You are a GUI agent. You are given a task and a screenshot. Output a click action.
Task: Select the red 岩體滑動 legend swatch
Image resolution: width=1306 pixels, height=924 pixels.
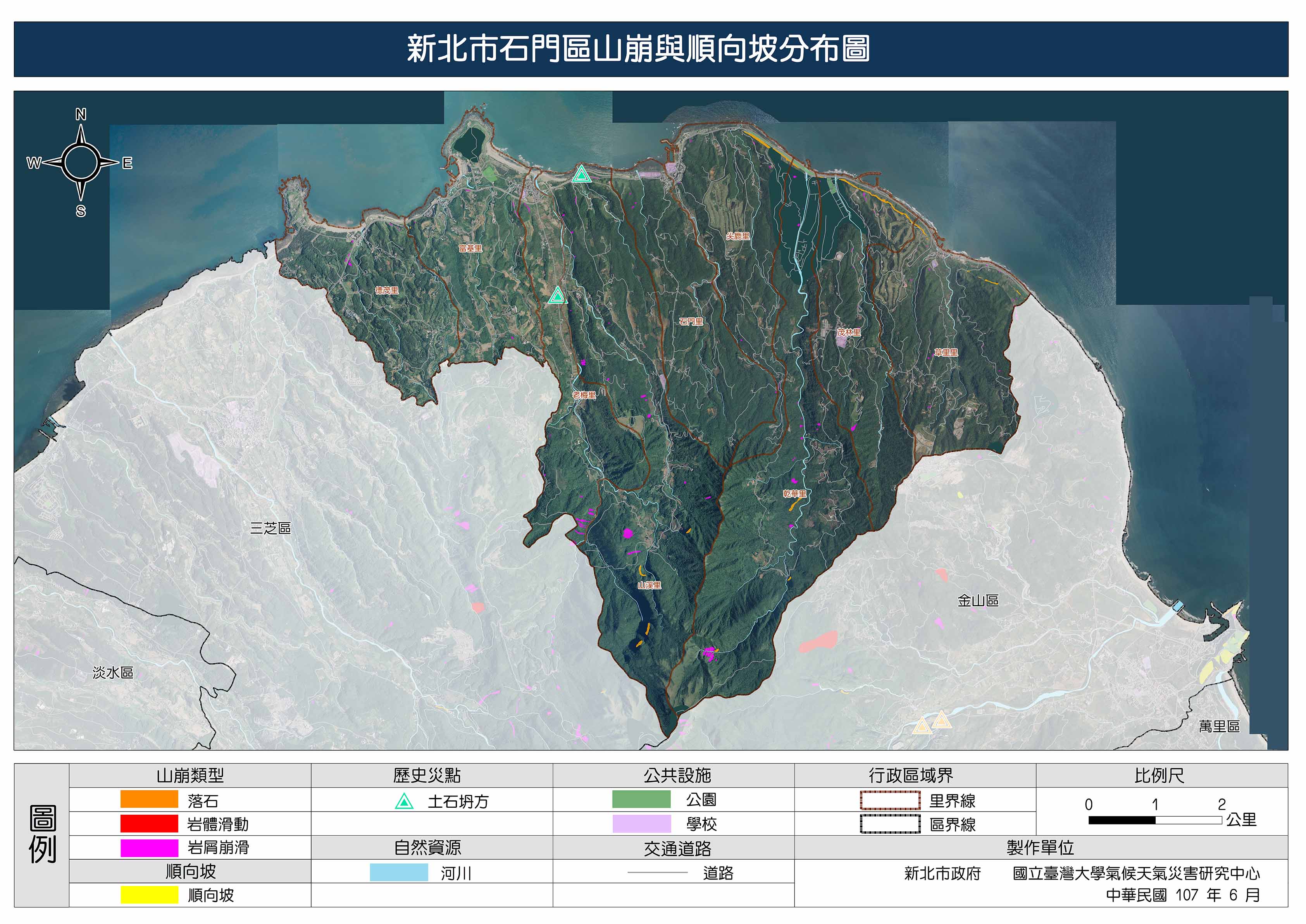coord(149,823)
